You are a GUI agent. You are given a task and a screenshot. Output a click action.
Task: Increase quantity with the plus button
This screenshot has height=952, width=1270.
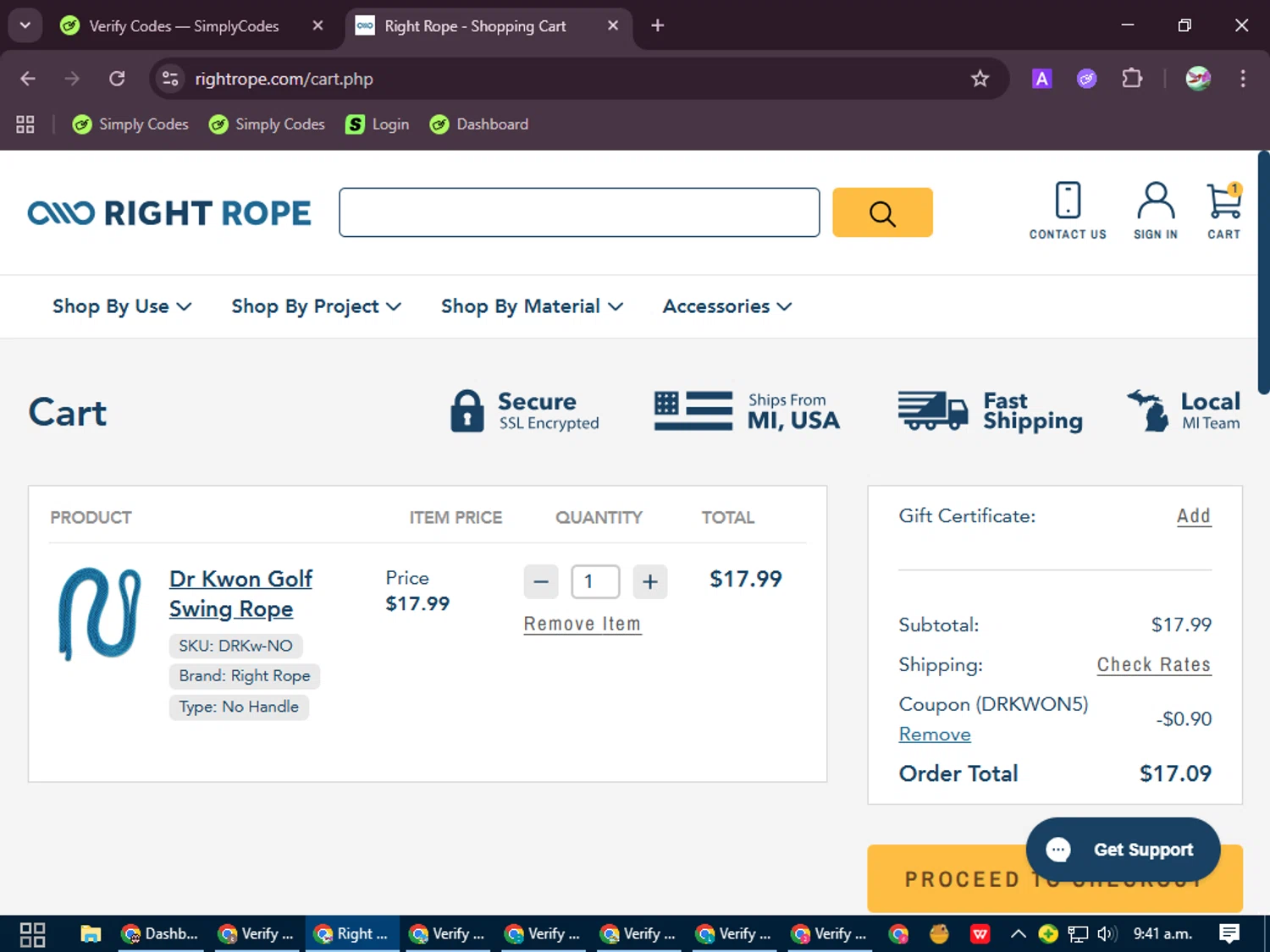click(x=649, y=582)
